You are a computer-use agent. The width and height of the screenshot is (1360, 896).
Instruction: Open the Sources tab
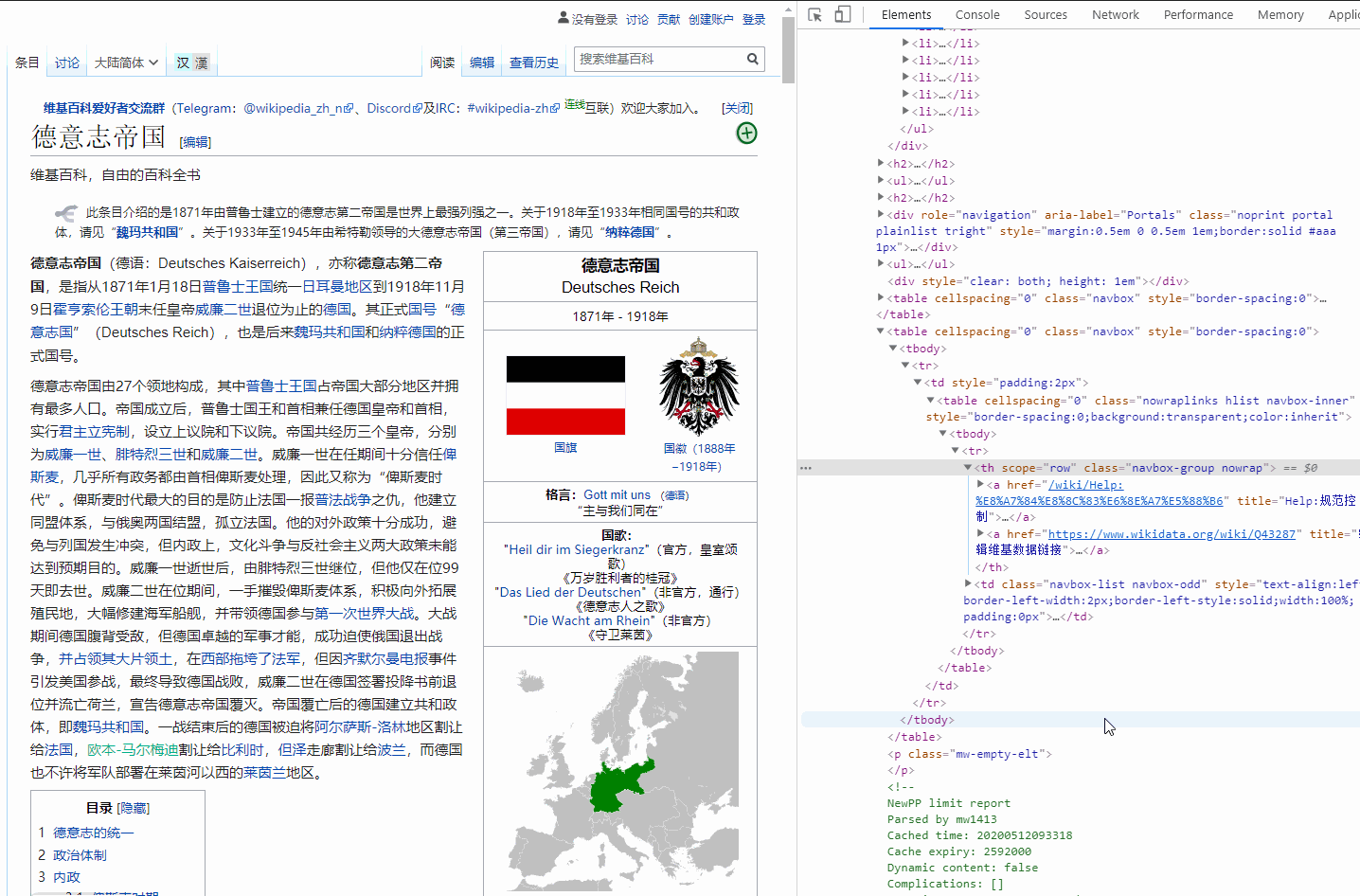tap(1046, 14)
